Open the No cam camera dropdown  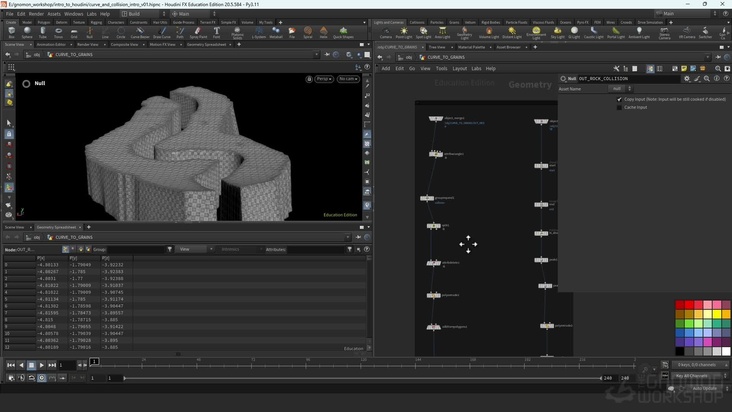pos(348,78)
